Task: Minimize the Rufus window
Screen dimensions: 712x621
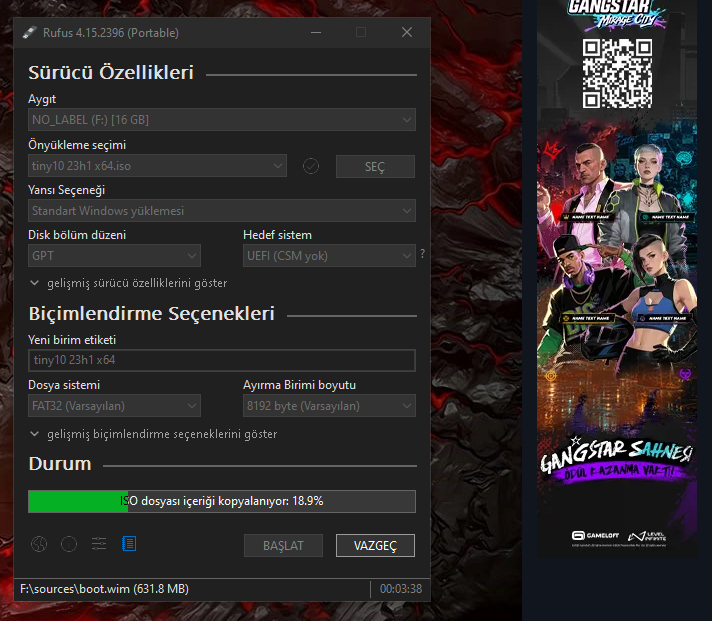Action: pos(316,32)
